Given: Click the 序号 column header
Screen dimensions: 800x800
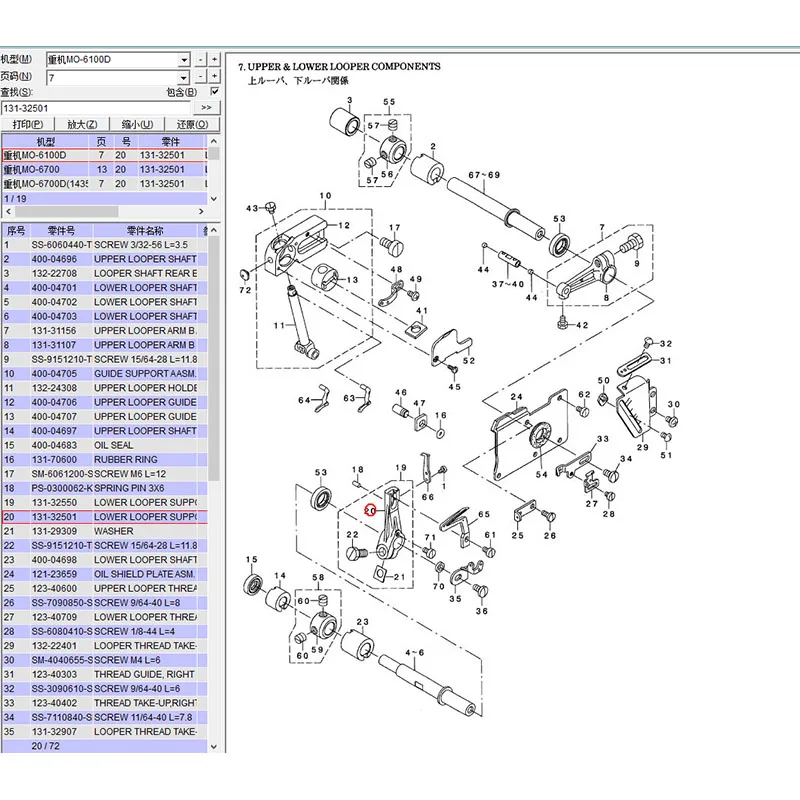Looking at the screenshot, I should click(15, 231).
